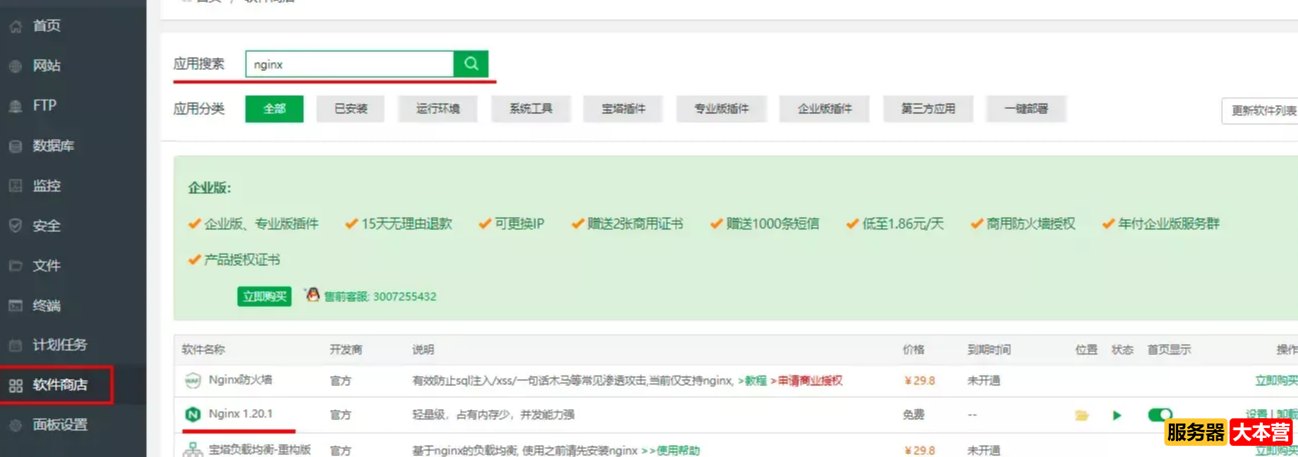Click the 软件名称 column header
1298x457 pixels.
coord(203,350)
